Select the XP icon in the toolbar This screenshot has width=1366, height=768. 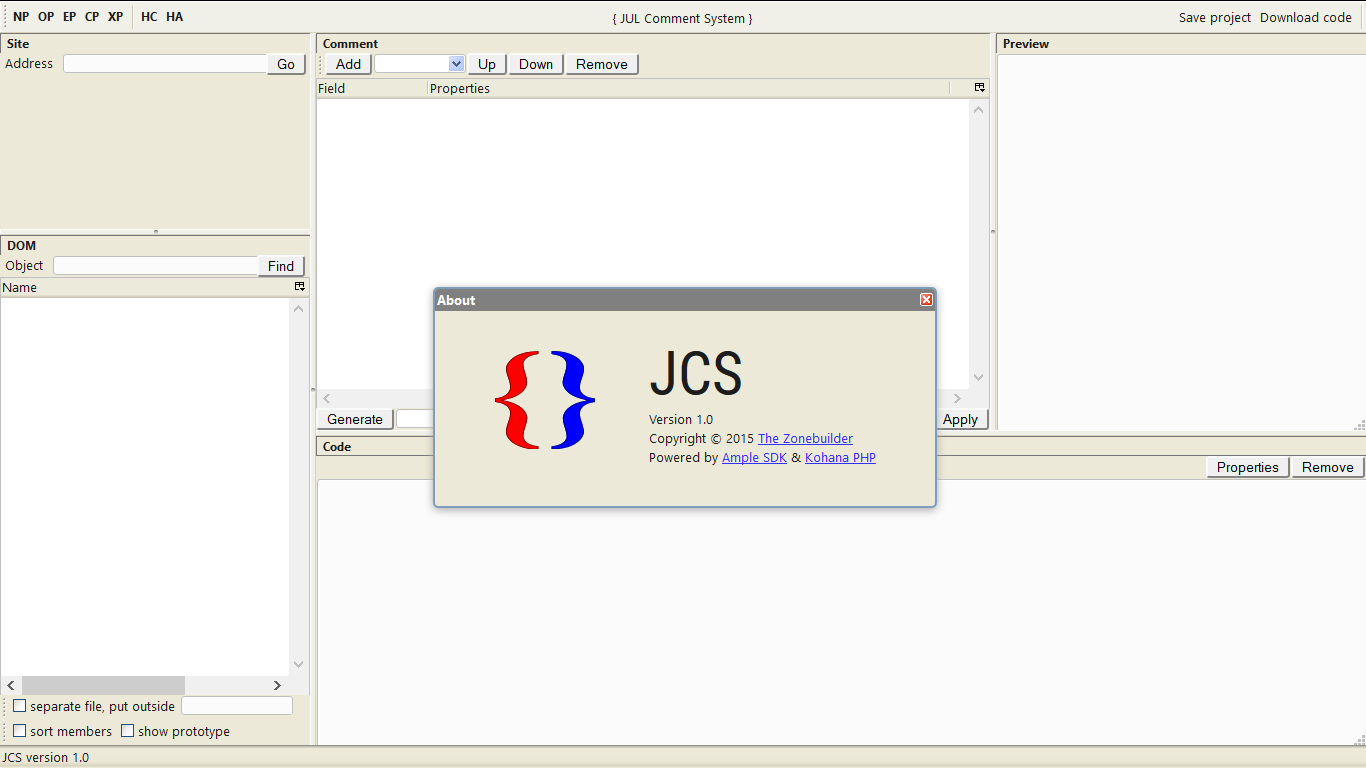pyautogui.click(x=115, y=16)
